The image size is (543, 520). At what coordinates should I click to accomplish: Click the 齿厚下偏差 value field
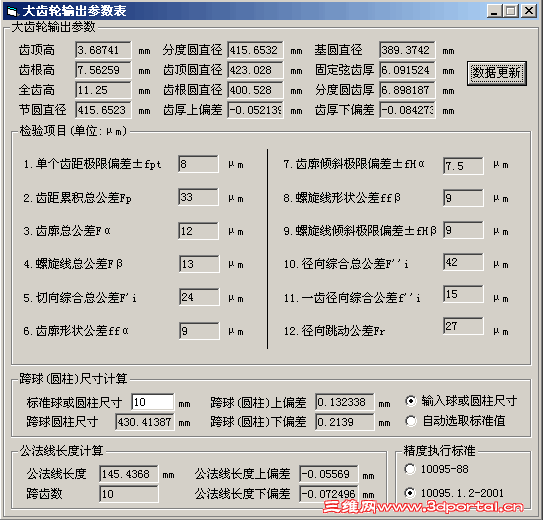[x=407, y=110]
